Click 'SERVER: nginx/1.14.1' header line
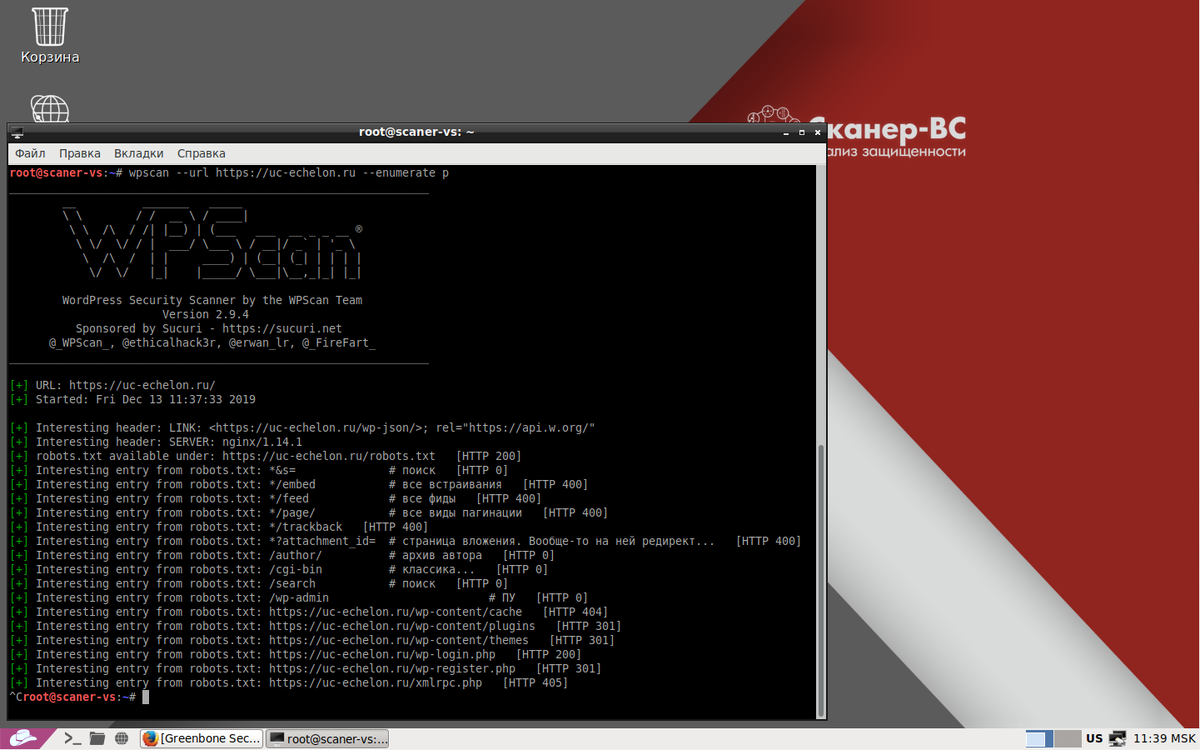 click(x=155, y=442)
